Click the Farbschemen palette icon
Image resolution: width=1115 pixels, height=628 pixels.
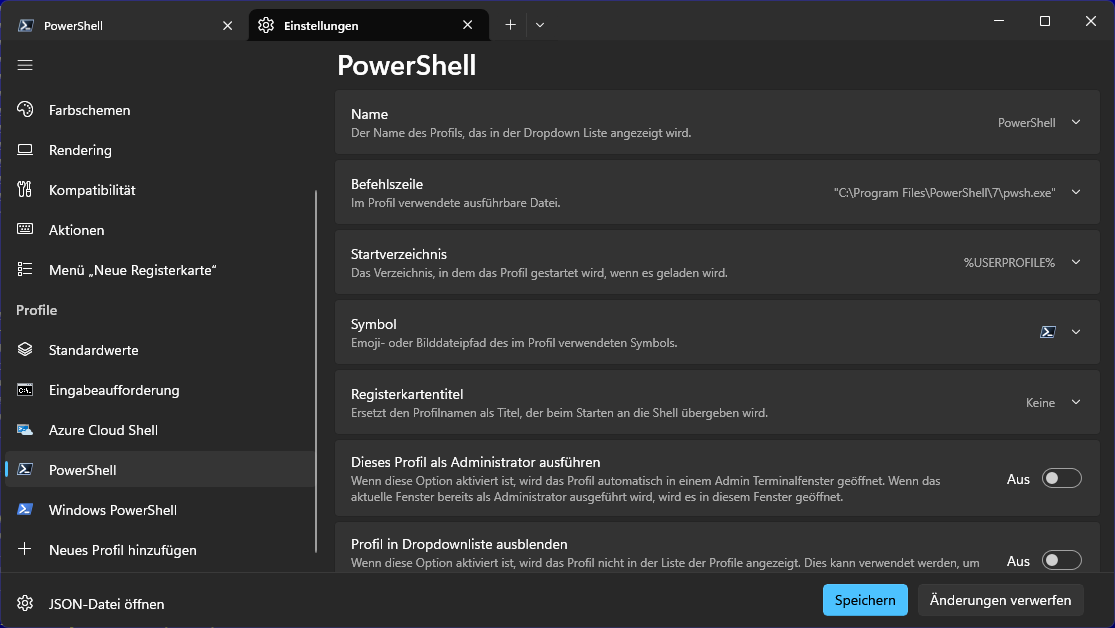click(25, 110)
